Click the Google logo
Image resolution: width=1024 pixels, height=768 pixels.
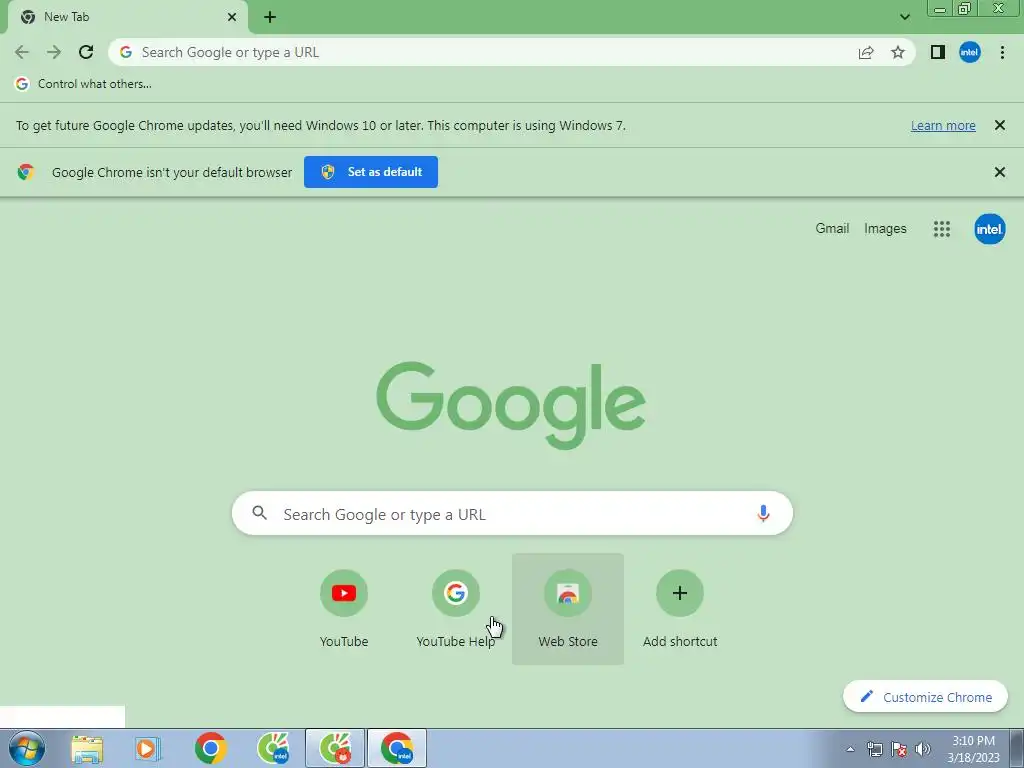[511, 405]
